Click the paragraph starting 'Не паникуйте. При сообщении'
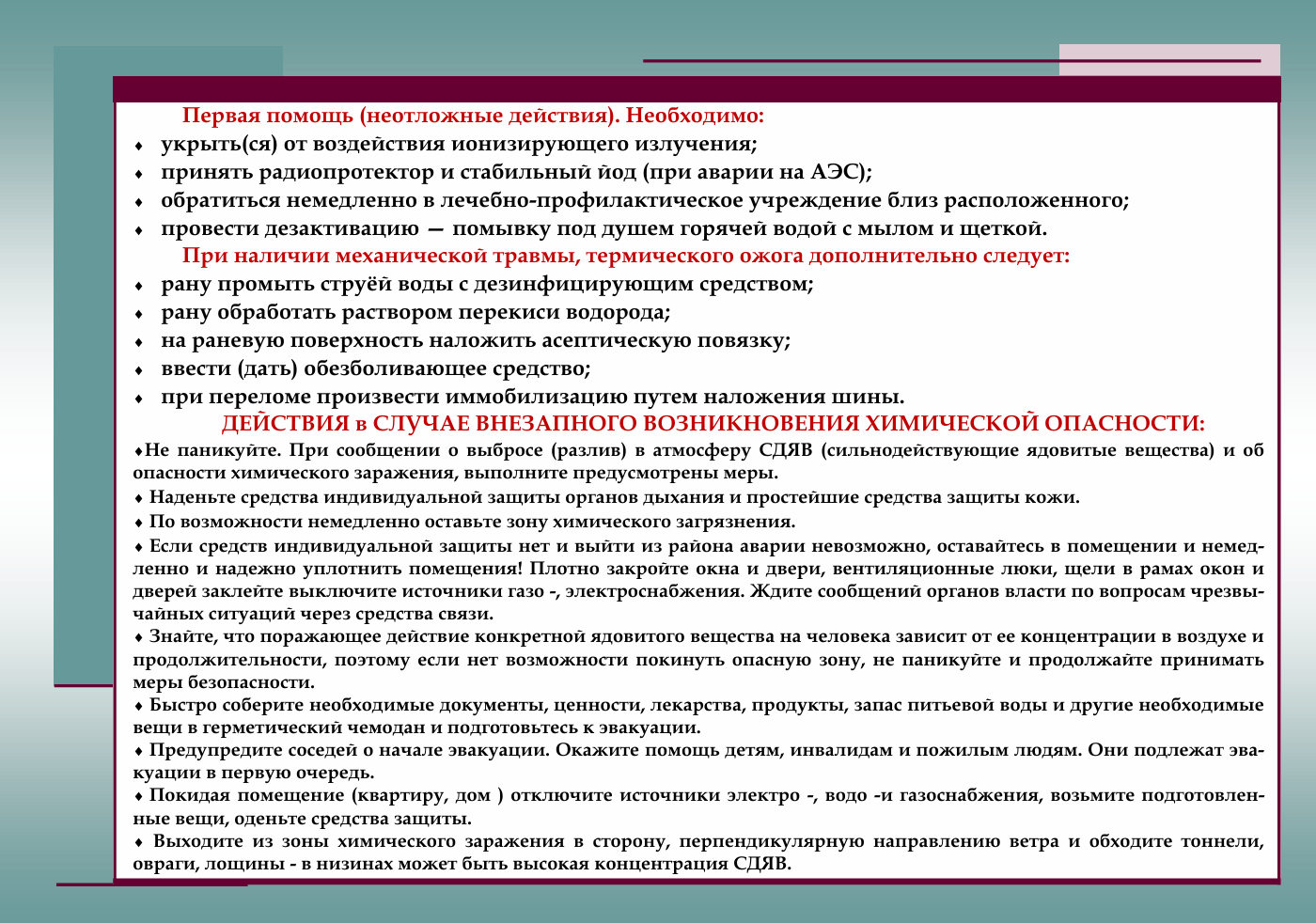The image size is (1316, 923). (x=698, y=461)
